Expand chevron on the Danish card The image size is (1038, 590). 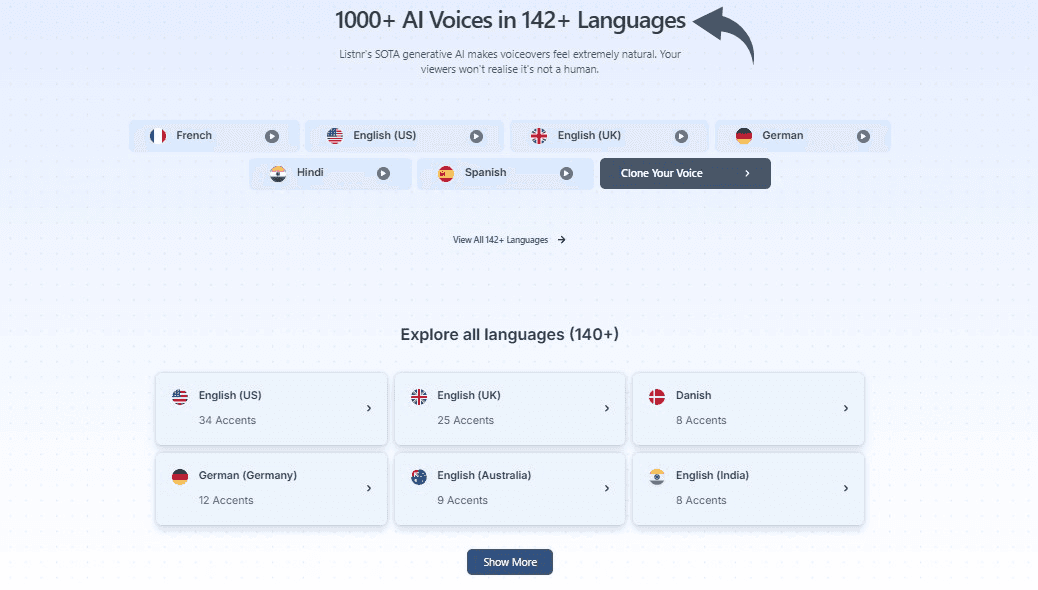pos(845,409)
